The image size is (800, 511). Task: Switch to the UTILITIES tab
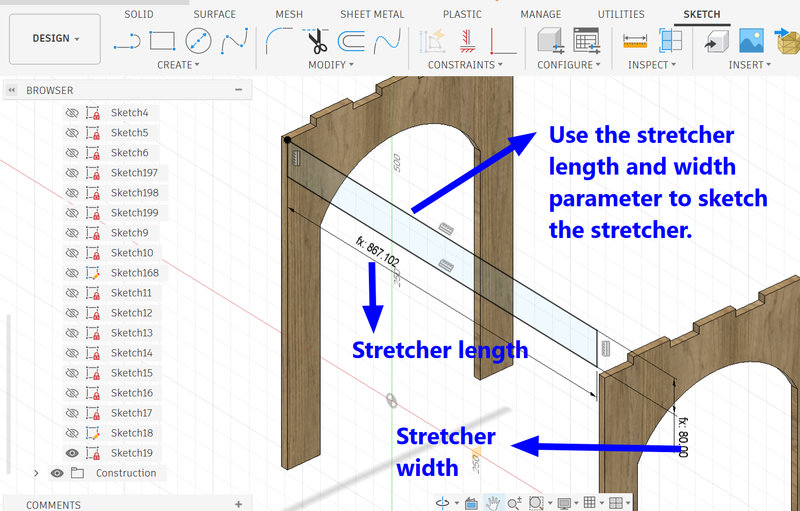[621, 14]
